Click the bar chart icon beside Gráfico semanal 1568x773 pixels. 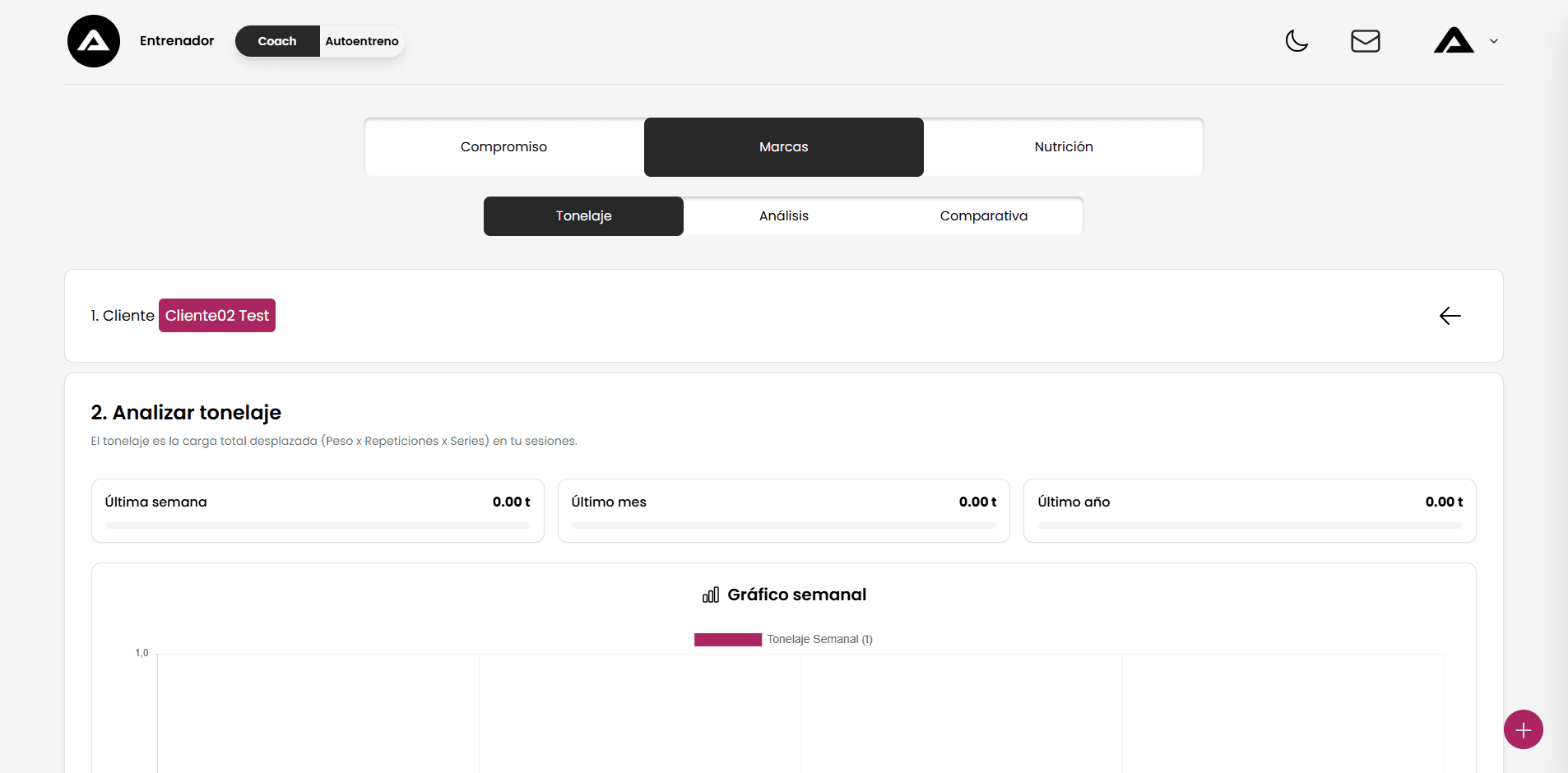[711, 595]
